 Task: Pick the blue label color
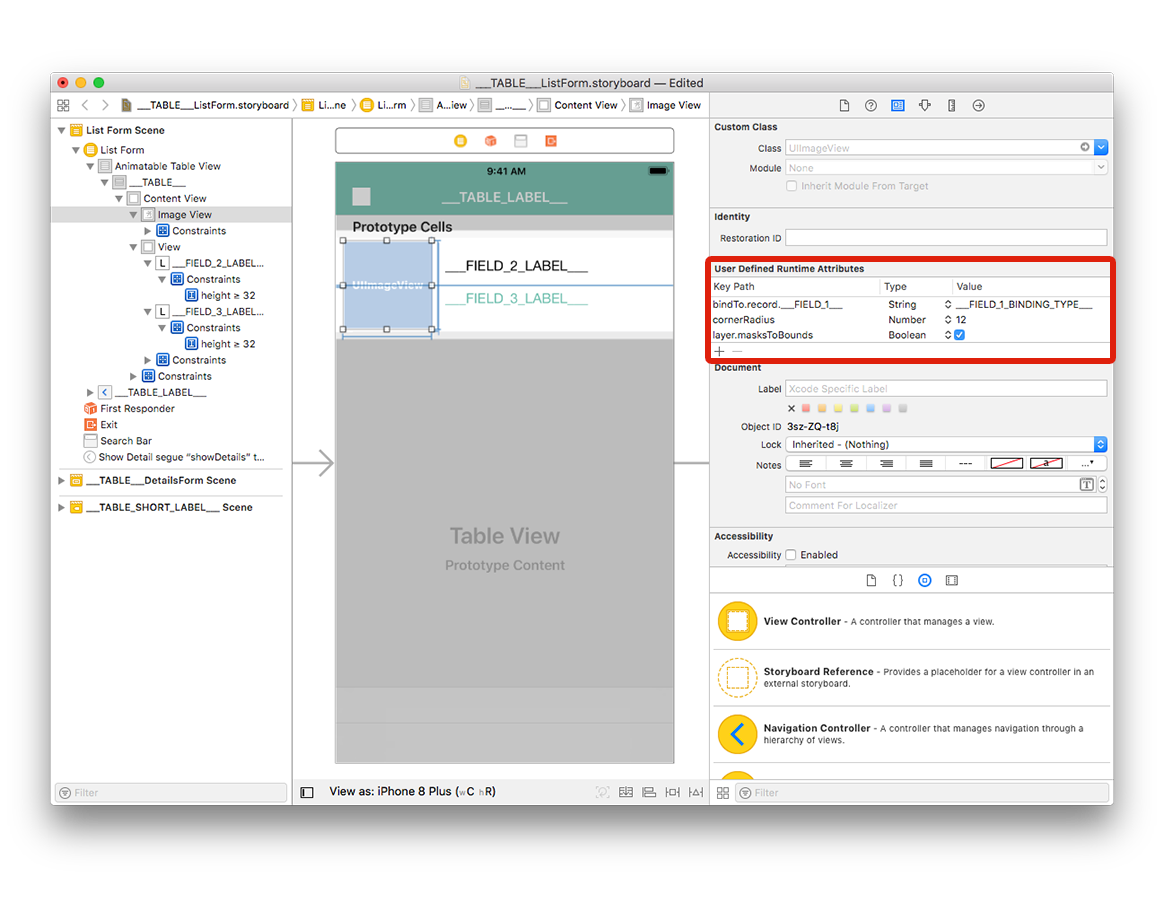pos(870,408)
